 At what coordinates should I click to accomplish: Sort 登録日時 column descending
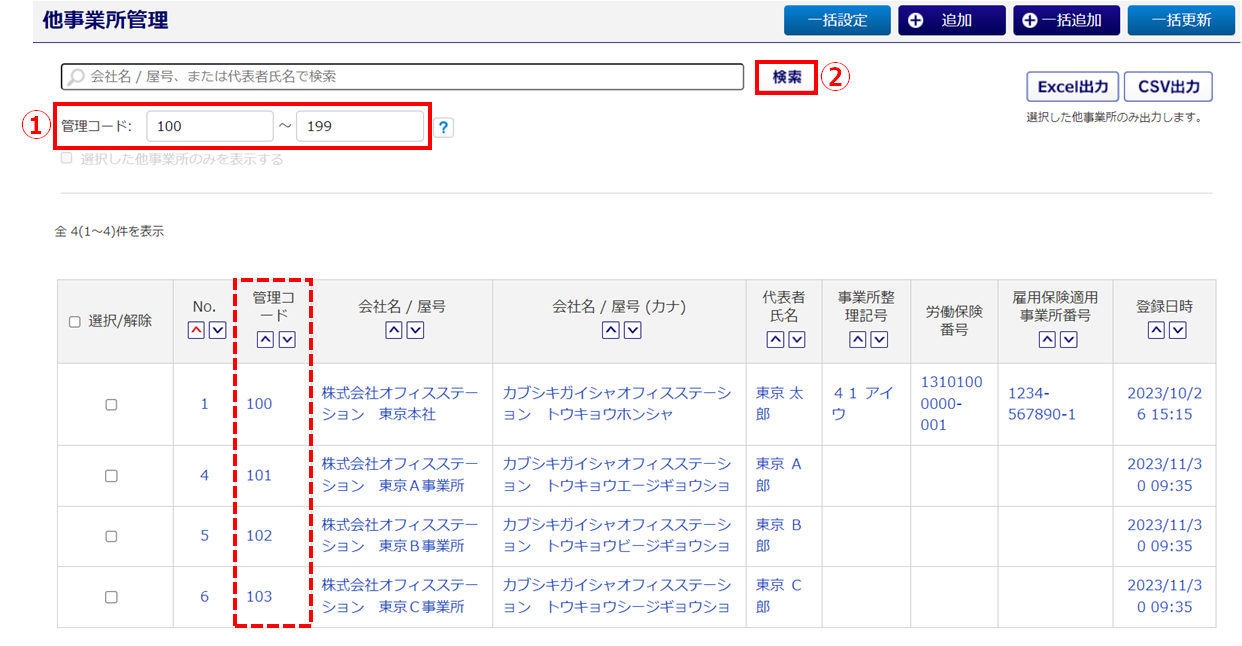point(1177,331)
